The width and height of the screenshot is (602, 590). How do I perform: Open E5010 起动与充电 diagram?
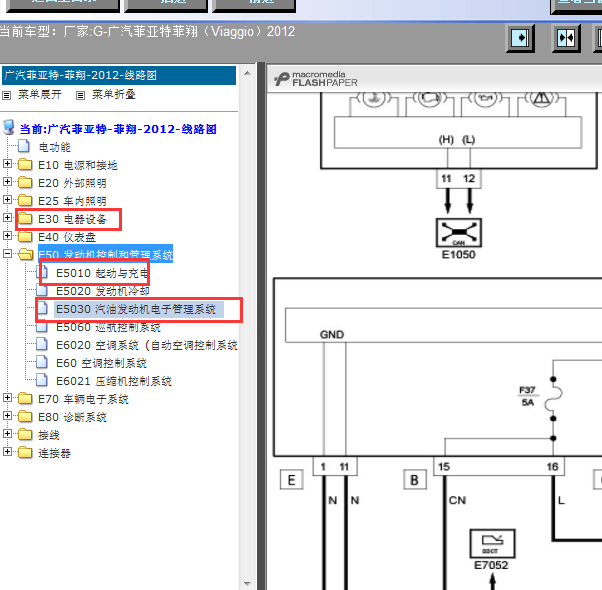click(x=102, y=273)
